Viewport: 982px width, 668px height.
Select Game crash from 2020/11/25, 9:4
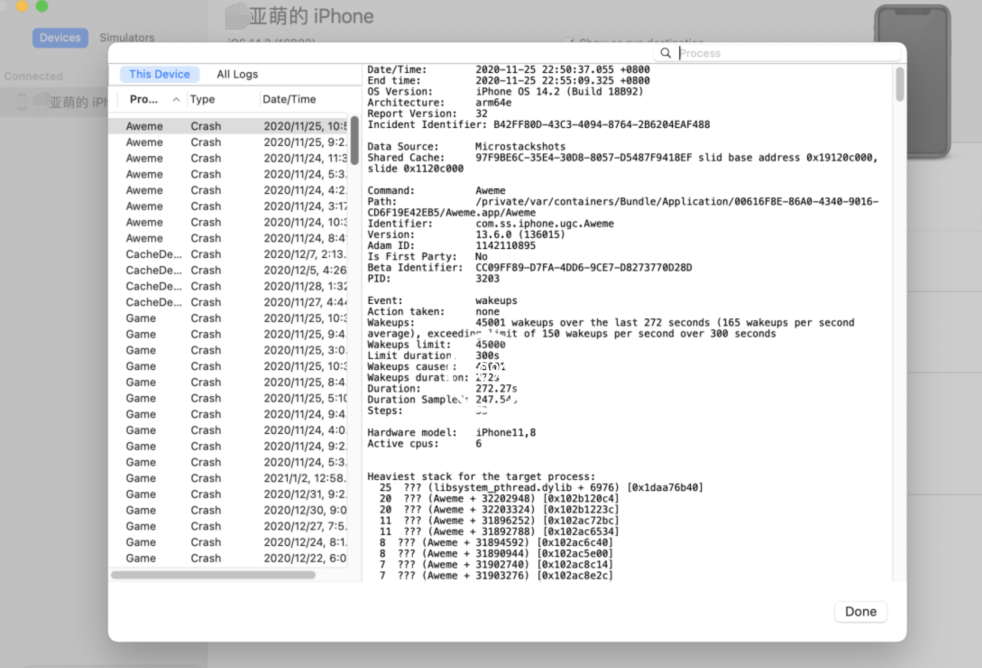[229, 334]
